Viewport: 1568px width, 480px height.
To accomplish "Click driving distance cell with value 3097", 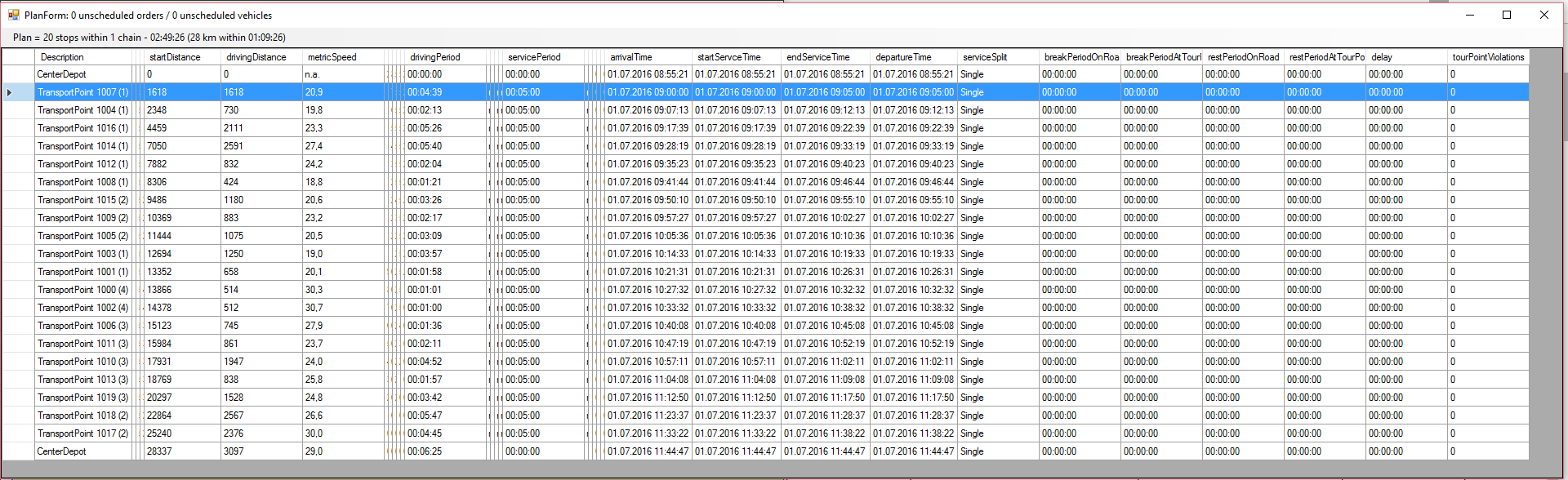I will tap(234, 451).
